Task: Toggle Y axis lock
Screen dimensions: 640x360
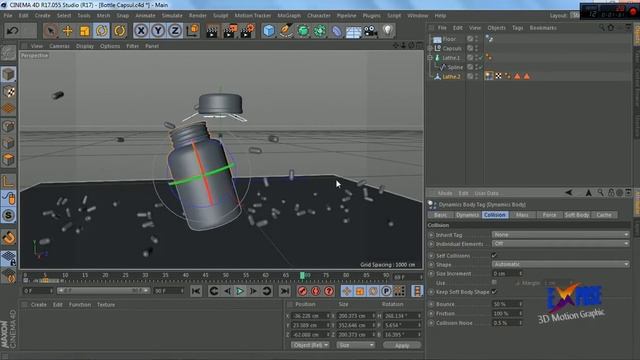Action: coord(158,31)
